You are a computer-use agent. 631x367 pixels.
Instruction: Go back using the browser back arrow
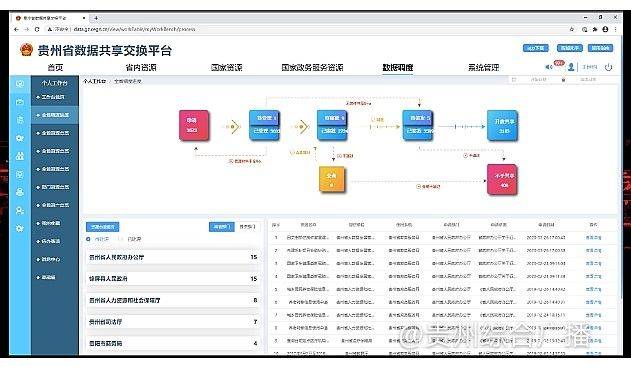(16, 29)
